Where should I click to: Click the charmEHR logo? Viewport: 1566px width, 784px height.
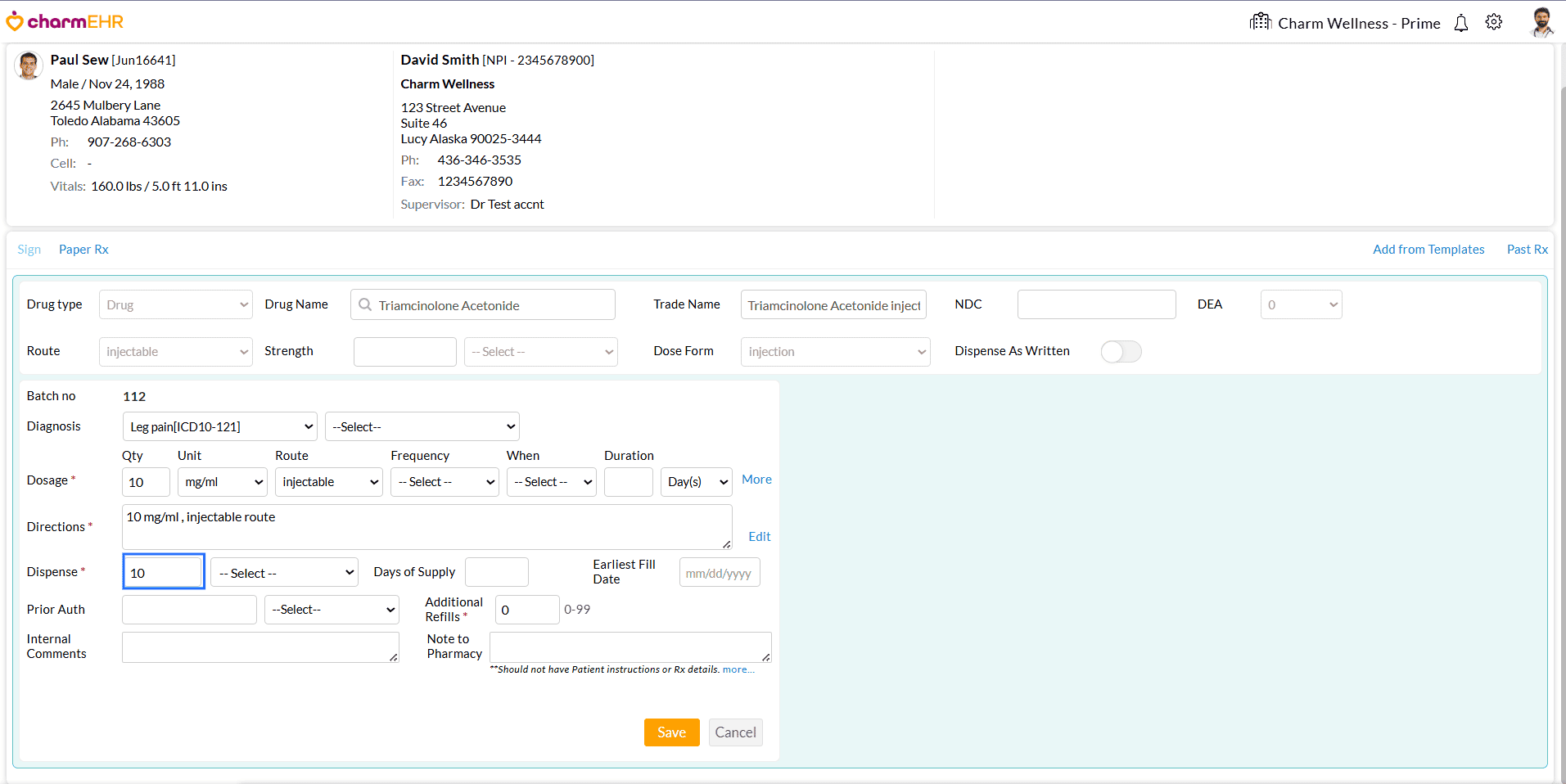click(65, 22)
